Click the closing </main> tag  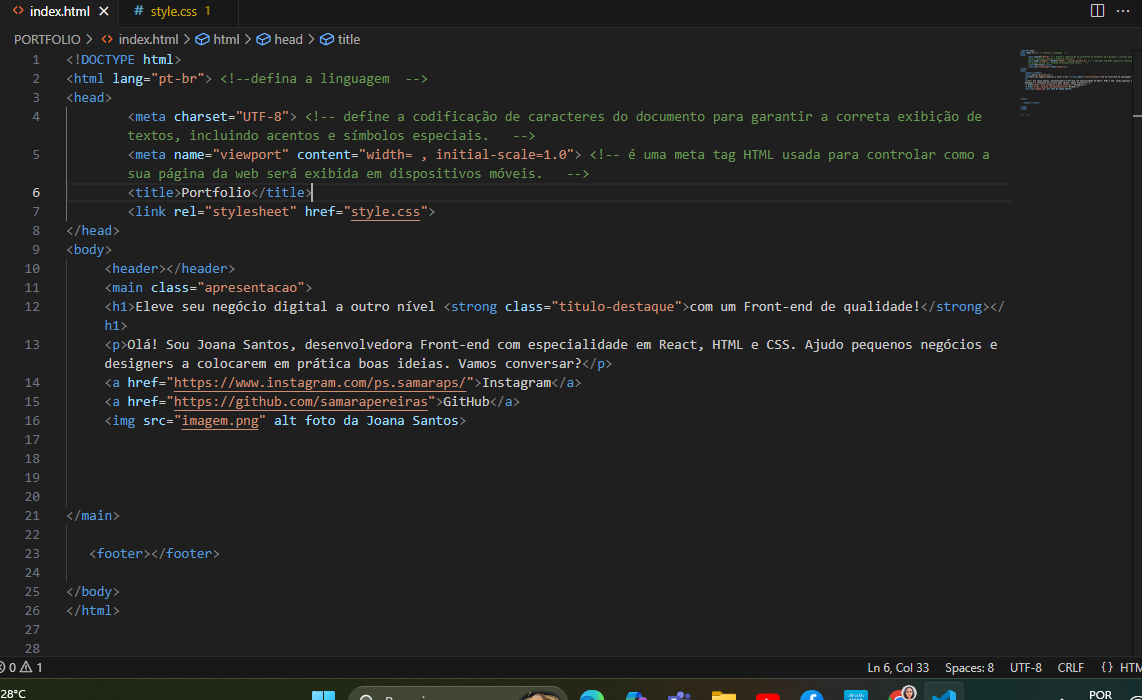tap(92, 516)
